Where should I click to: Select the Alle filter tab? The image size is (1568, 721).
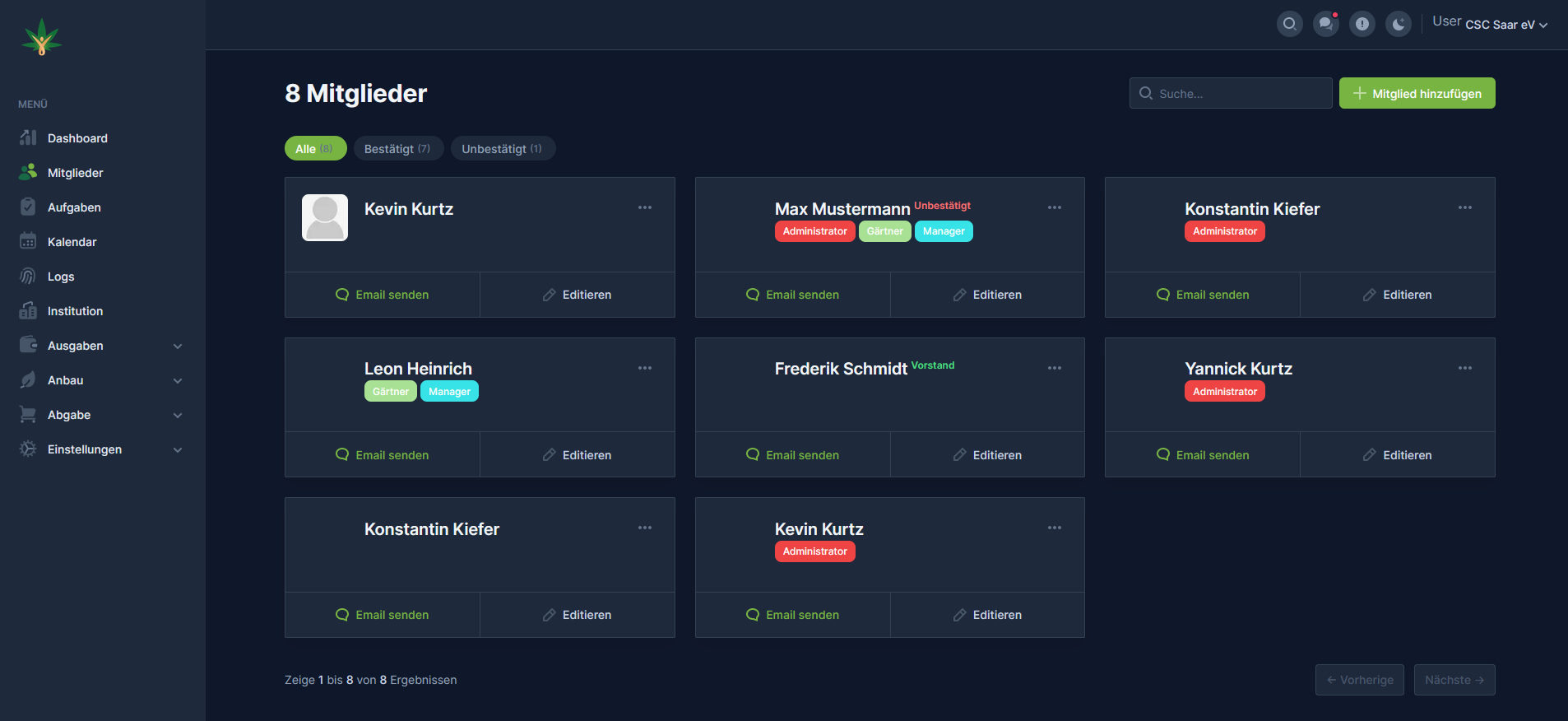tap(315, 148)
